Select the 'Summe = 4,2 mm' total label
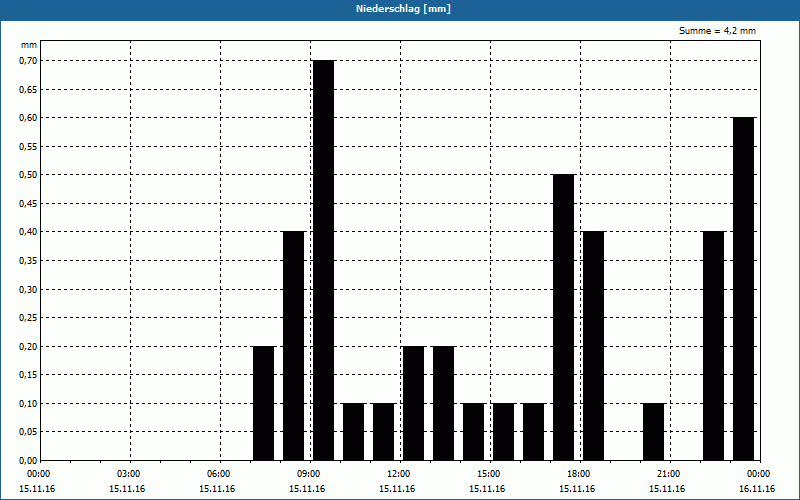Screen dimensions: 800x500 (717, 31)
